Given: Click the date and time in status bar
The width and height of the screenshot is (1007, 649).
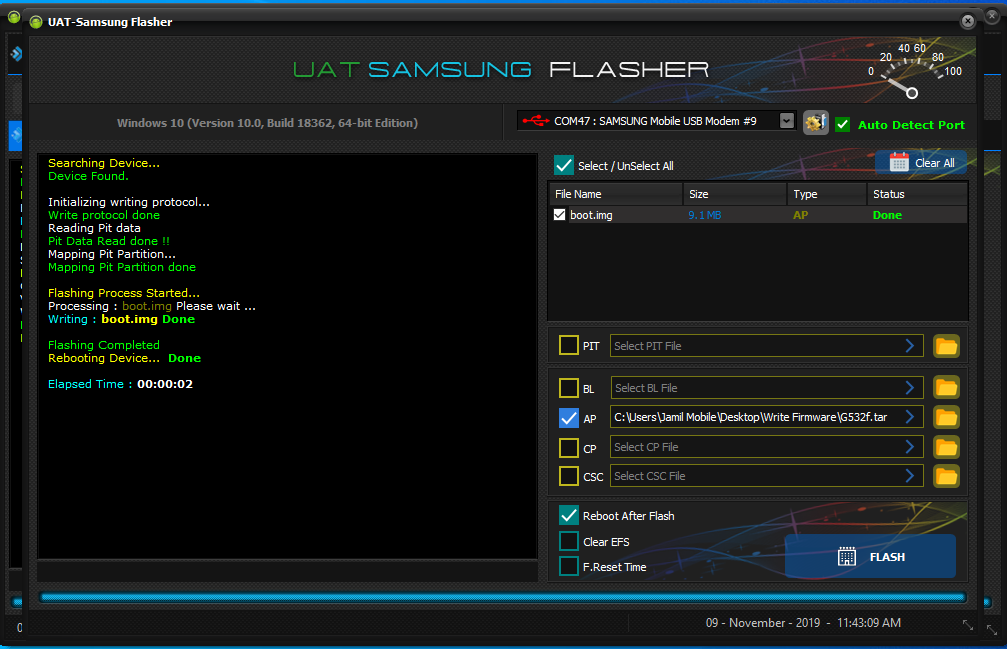Looking at the screenshot, I should click(803, 623).
